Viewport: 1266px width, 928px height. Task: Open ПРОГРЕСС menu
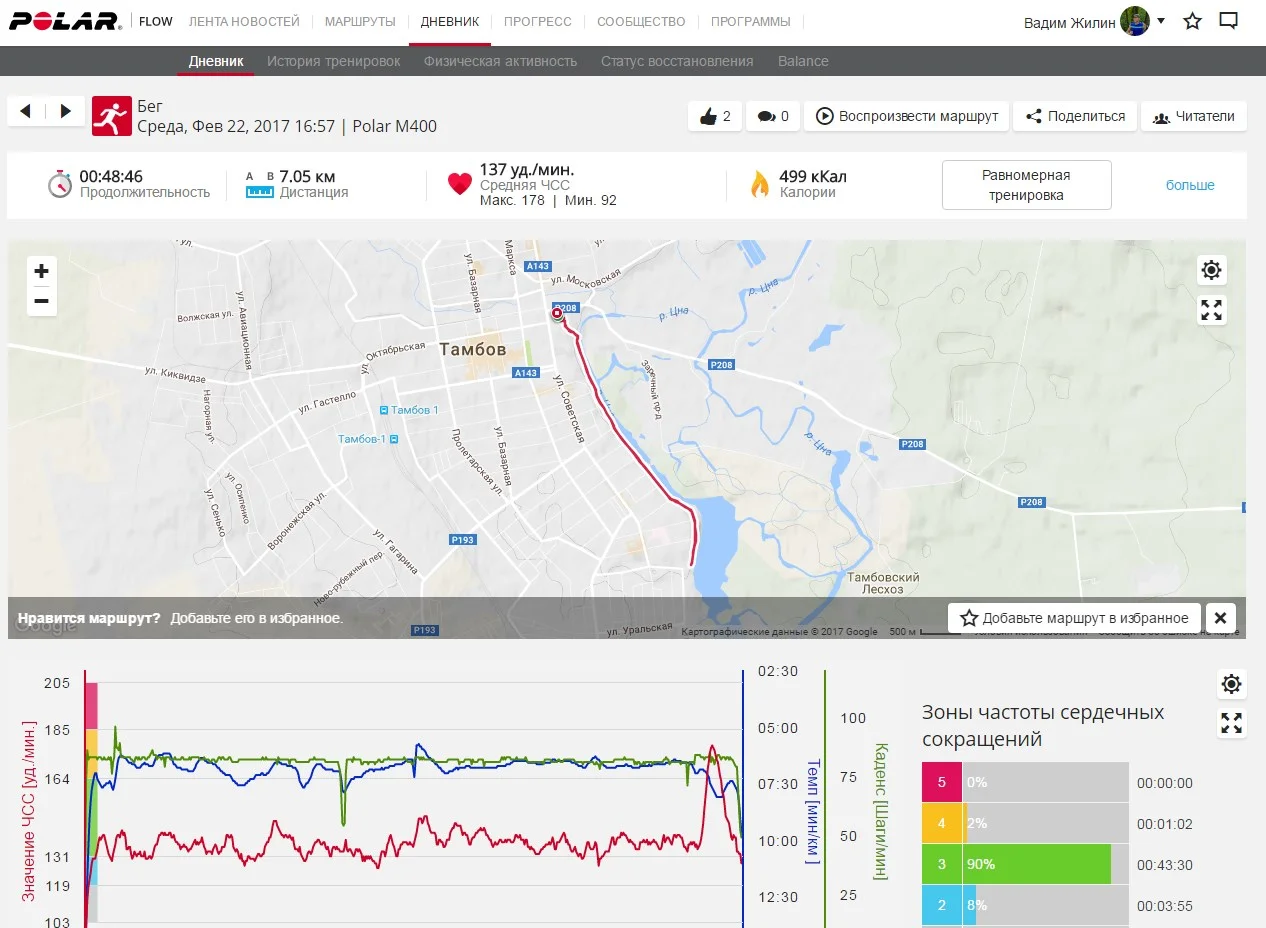pyautogui.click(x=537, y=22)
